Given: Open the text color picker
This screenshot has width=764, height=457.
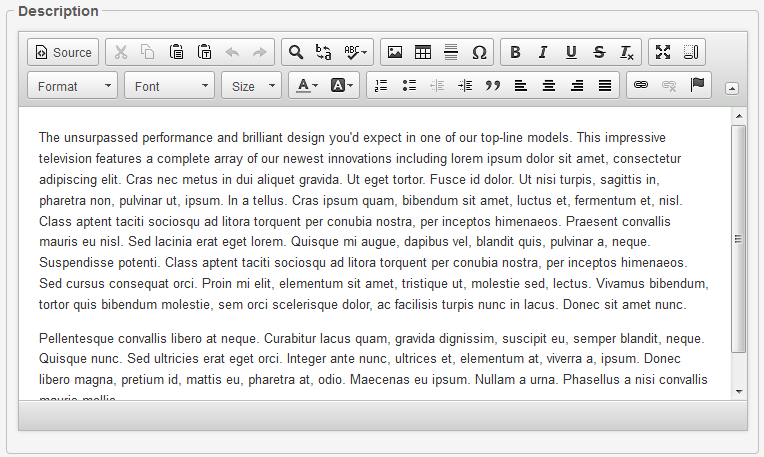Looking at the screenshot, I should coord(305,86).
